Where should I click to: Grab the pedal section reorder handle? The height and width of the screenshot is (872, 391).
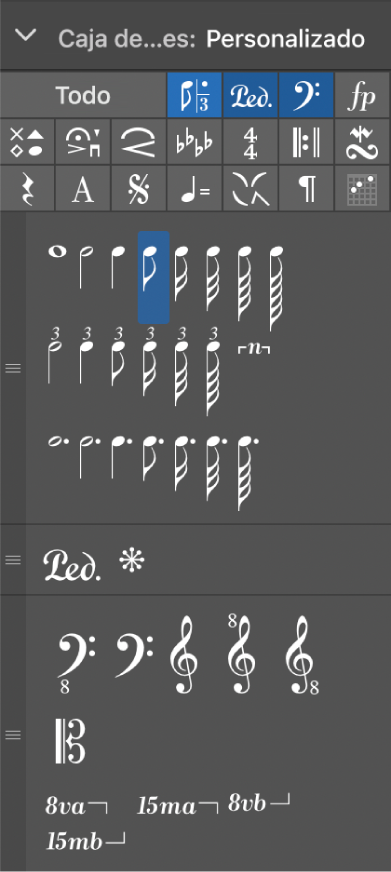[13, 560]
